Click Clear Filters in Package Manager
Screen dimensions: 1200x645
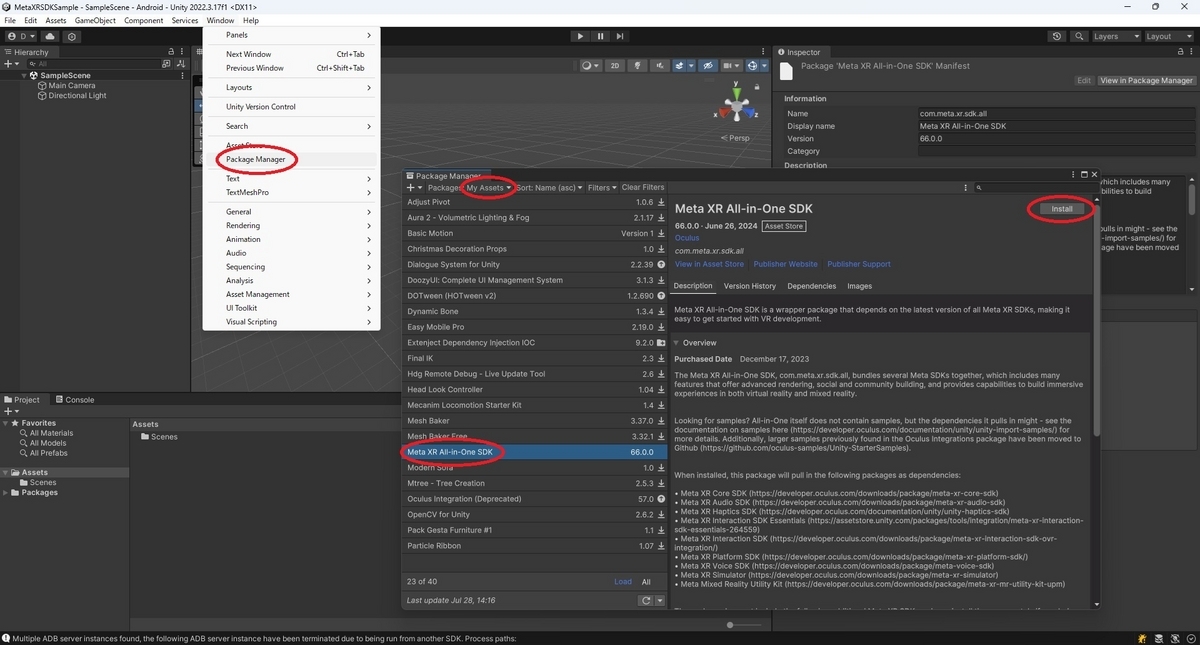point(643,187)
